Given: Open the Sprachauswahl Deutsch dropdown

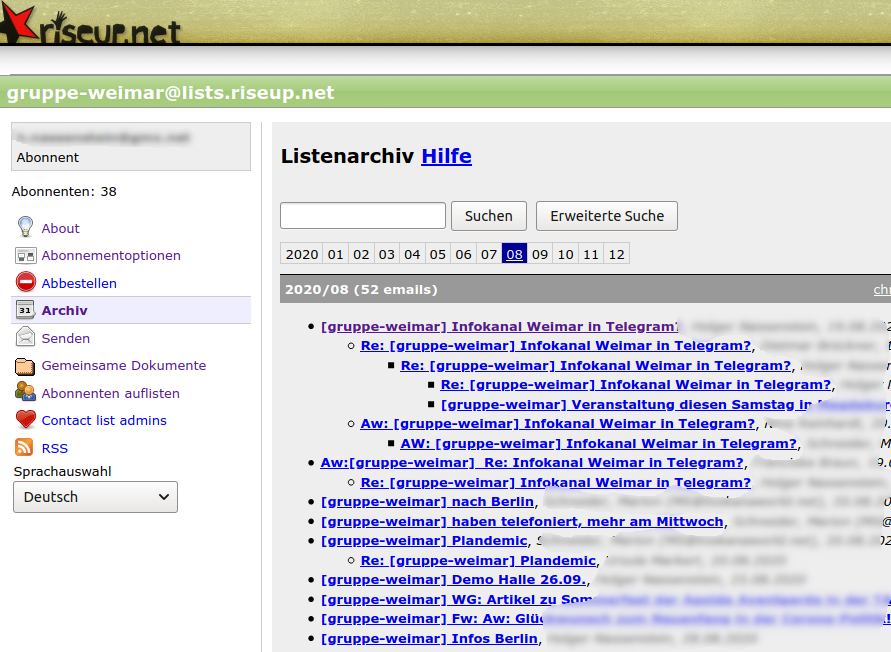Looking at the screenshot, I should coord(95,497).
